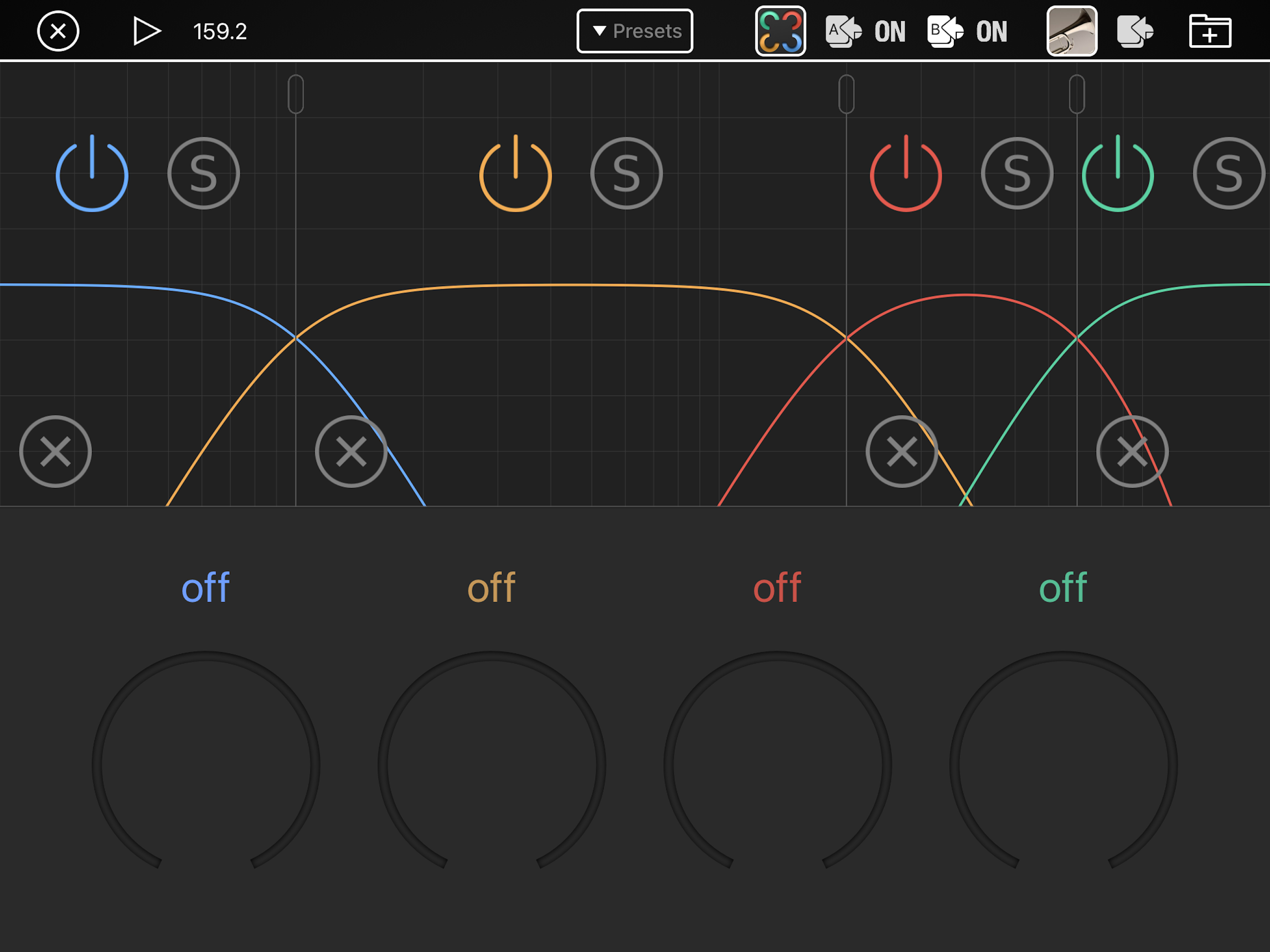The width and height of the screenshot is (1270, 952).
Task: Toggle the green band power button
Action: tap(1117, 173)
